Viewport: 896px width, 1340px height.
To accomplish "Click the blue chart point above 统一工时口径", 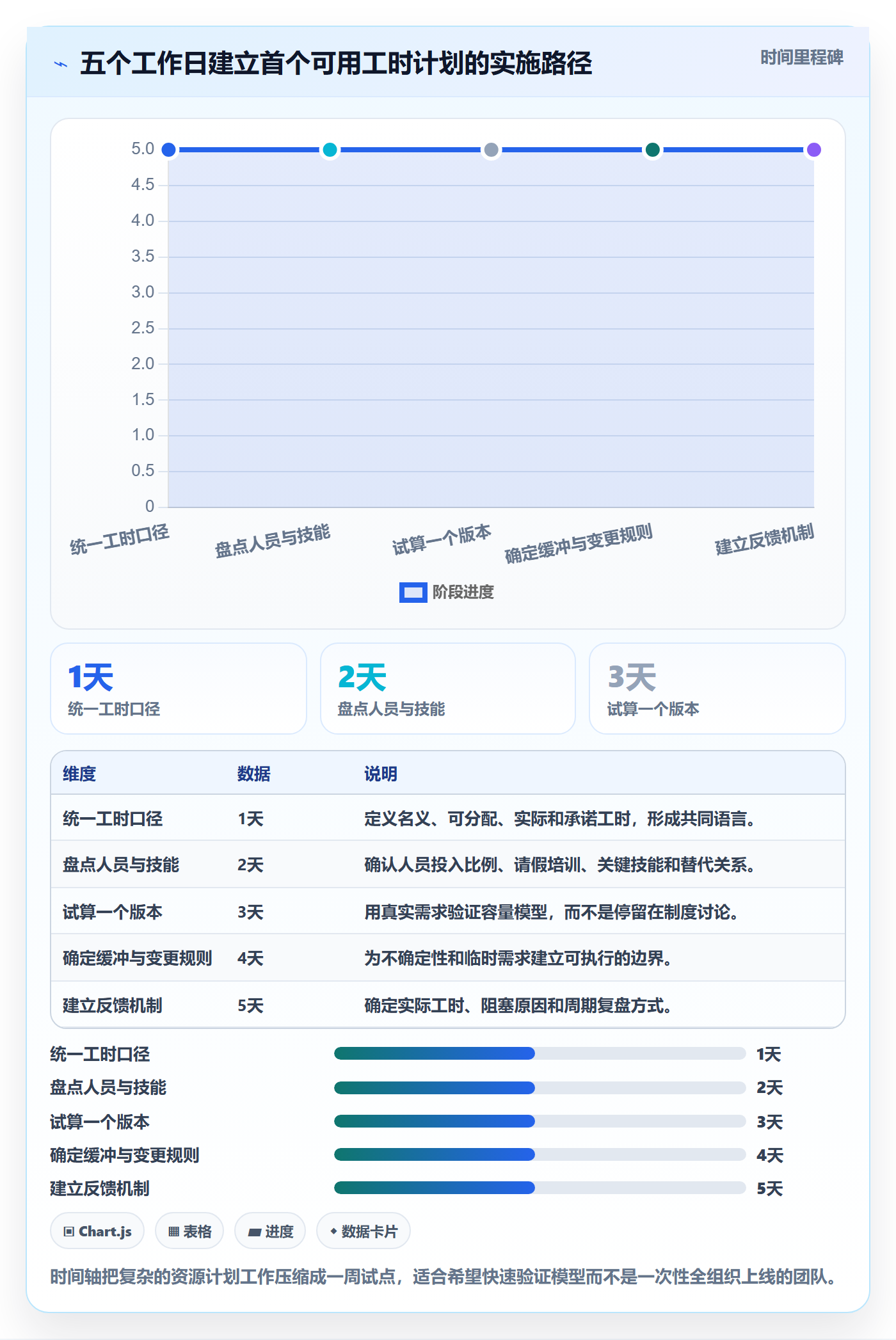I will [168, 150].
